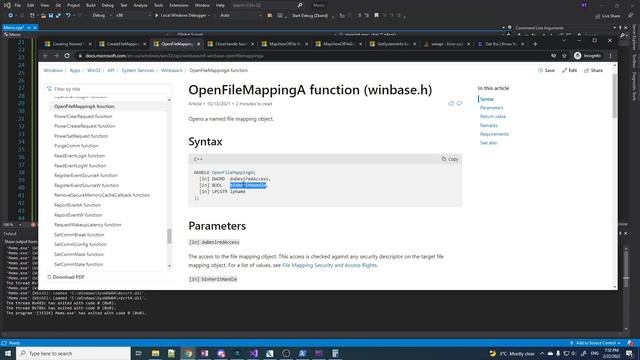Click the comment feedback icon
Viewport: 640px width, 360px height.
[460, 104]
